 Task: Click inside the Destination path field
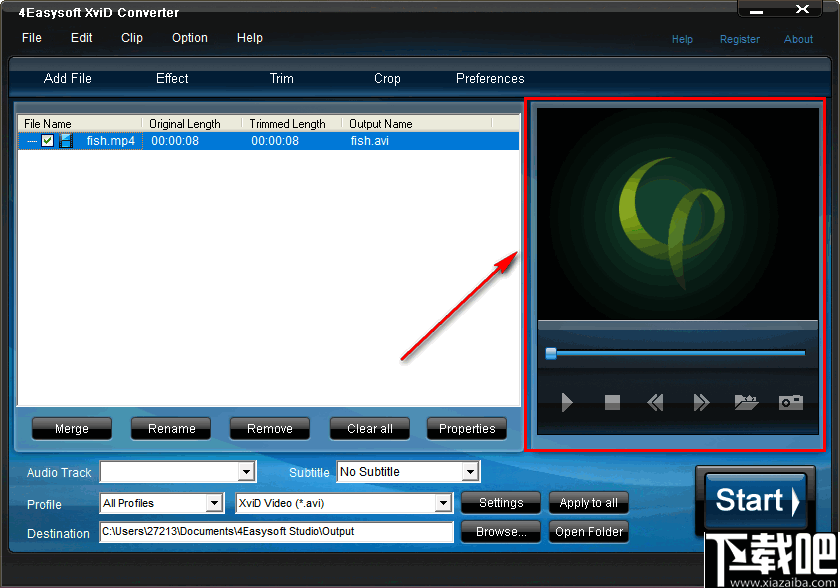click(x=270, y=533)
